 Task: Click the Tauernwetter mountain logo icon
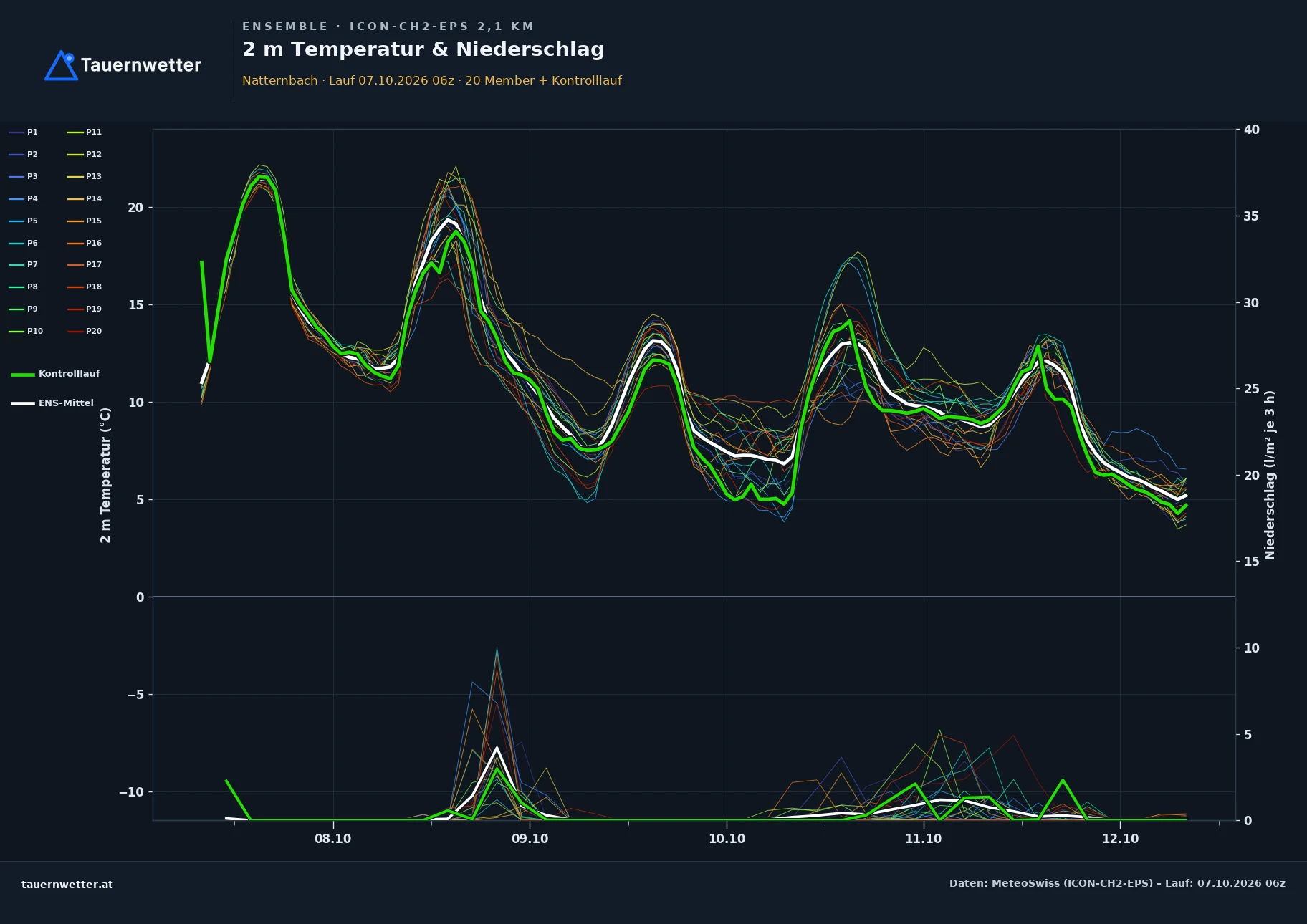pos(61,65)
